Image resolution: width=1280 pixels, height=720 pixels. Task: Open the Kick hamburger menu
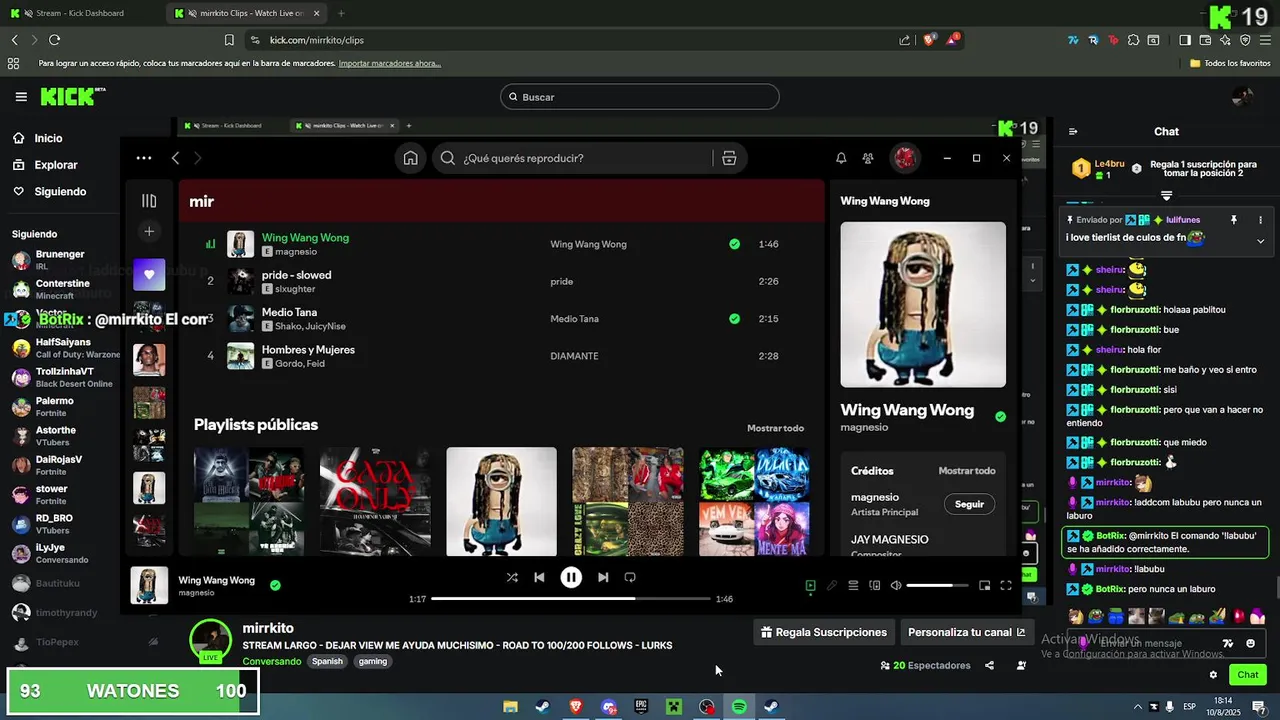point(21,97)
